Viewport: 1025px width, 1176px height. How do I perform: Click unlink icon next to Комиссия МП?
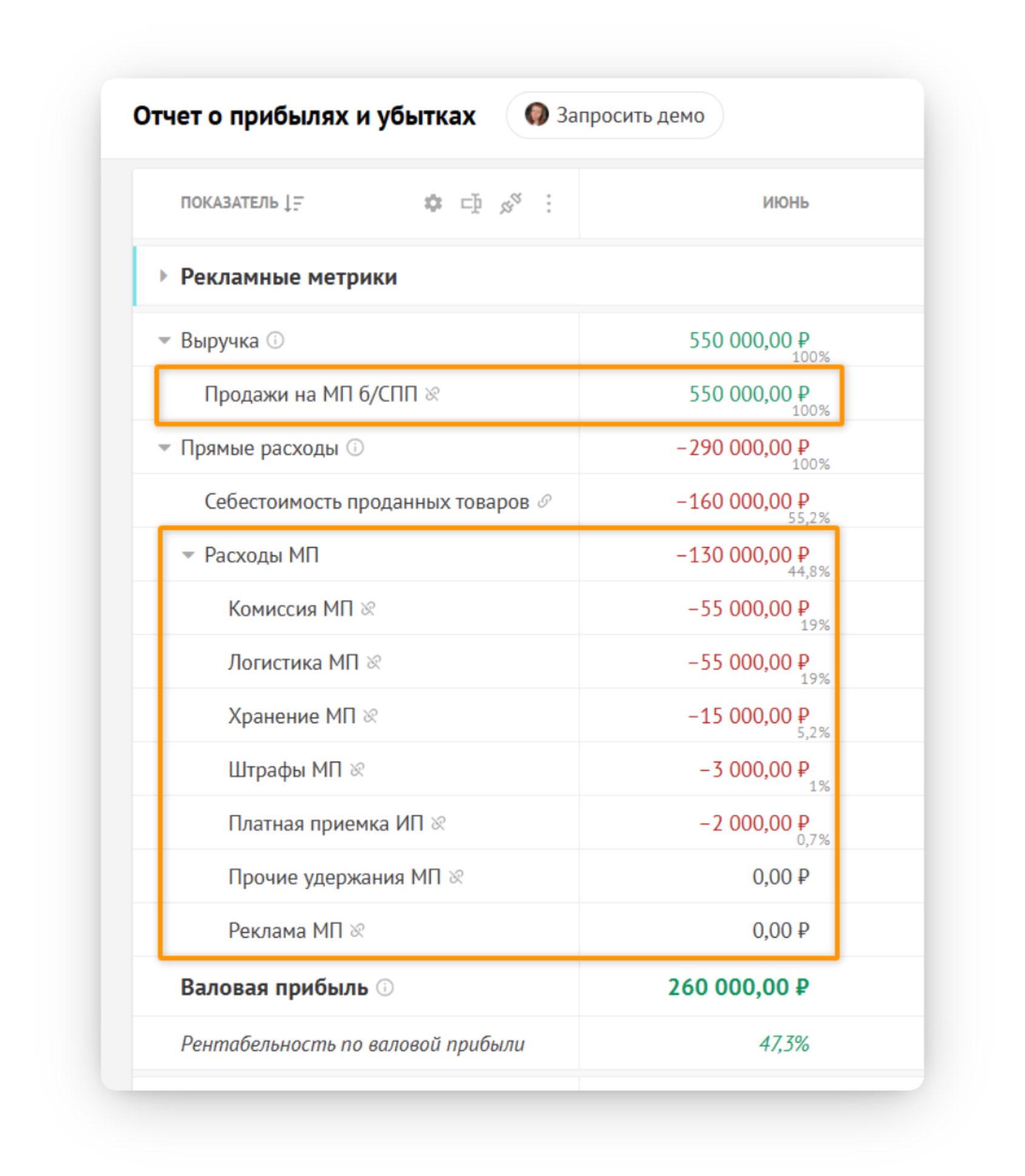pos(368,608)
